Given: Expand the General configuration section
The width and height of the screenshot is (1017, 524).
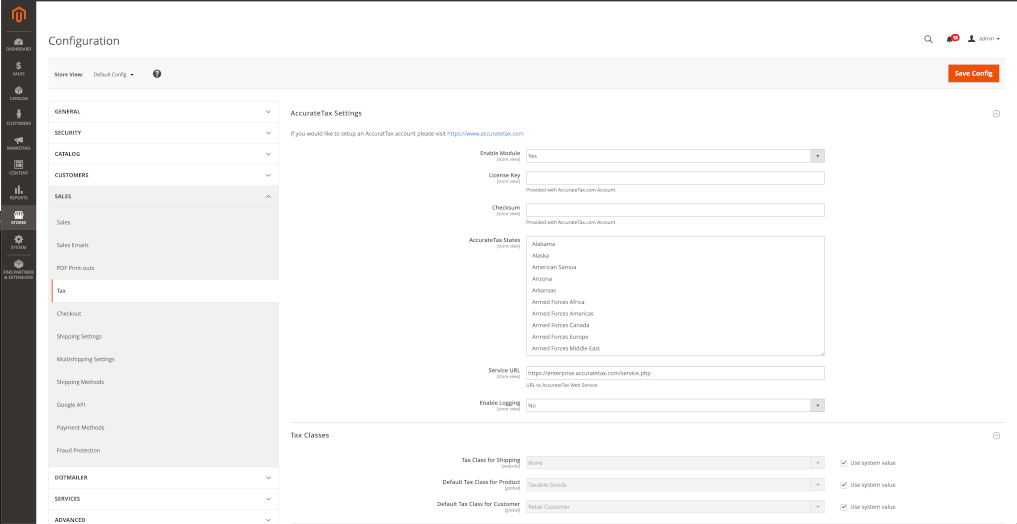Looking at the screenshot, I should tap(163, 112).
